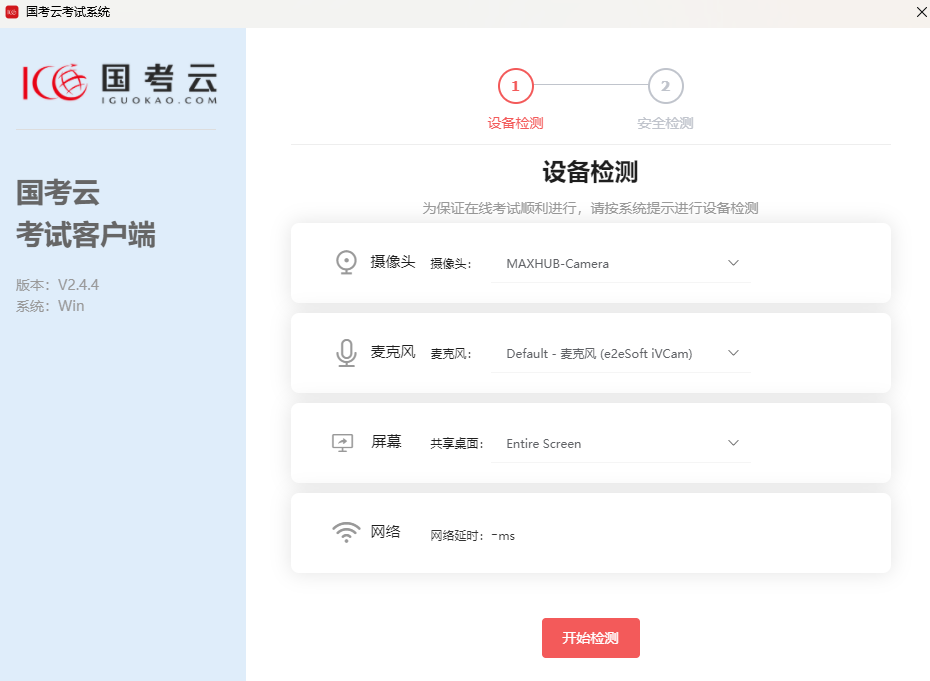Switch to the 设备检测 step label
The width and height of the screenshot is (930, 681).
click(x=516, y=124)
